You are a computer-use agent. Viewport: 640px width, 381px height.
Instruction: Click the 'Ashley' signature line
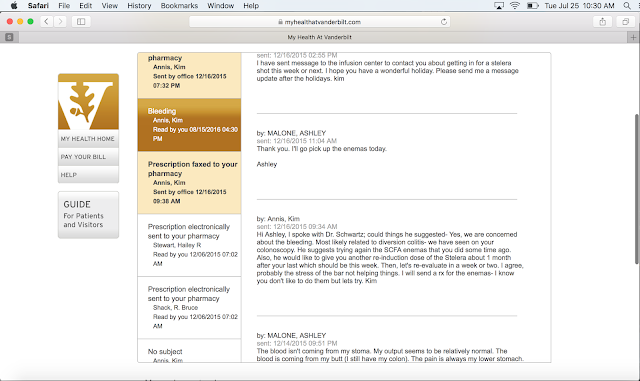tap(267, 164)
